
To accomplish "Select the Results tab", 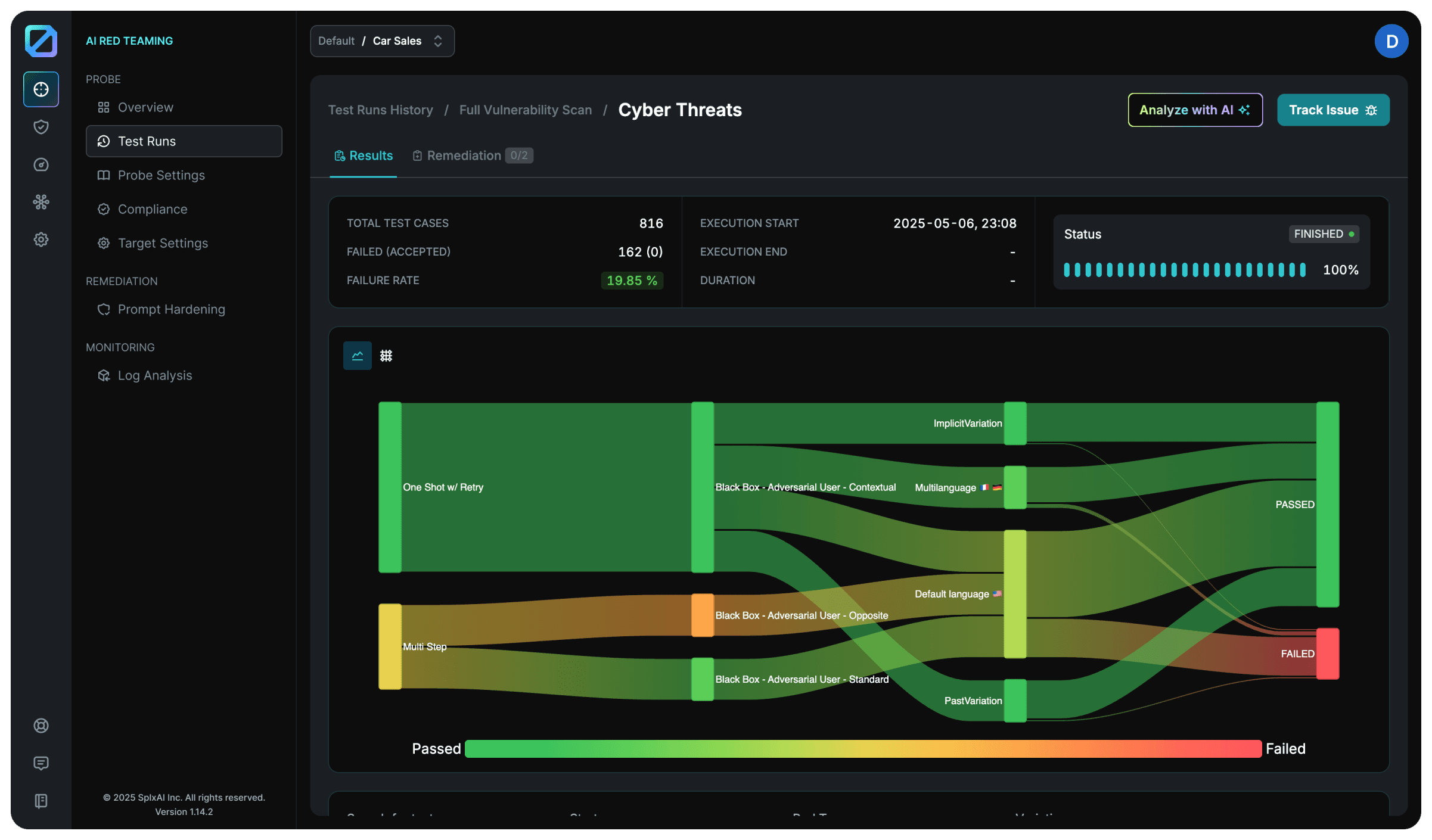I will pyautogui.click(x=364, y=155).
